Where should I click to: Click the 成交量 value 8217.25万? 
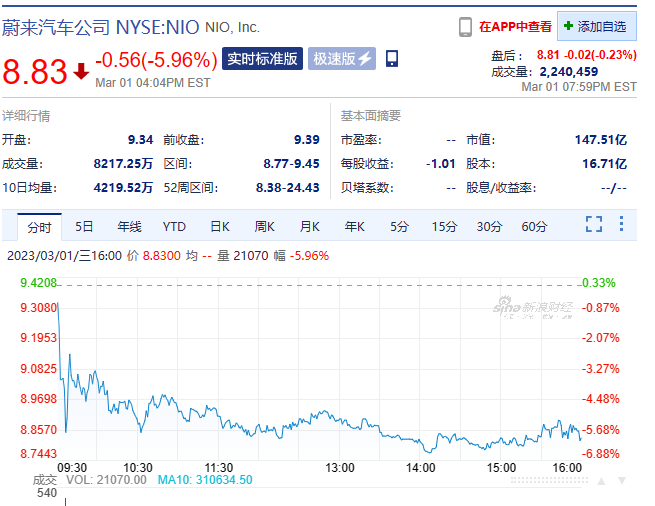[x=123, y=163]
